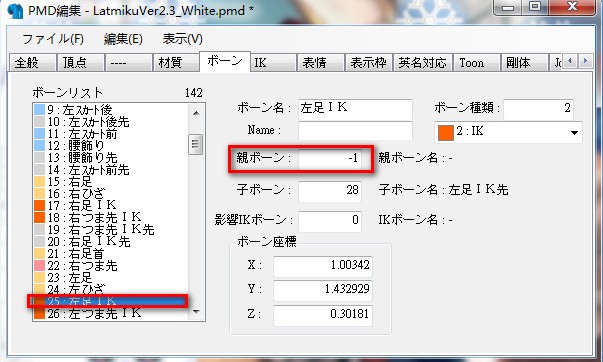The image size is (603, 362).
Task: Open the ファイル(F) menu
Action: point(53,39)
